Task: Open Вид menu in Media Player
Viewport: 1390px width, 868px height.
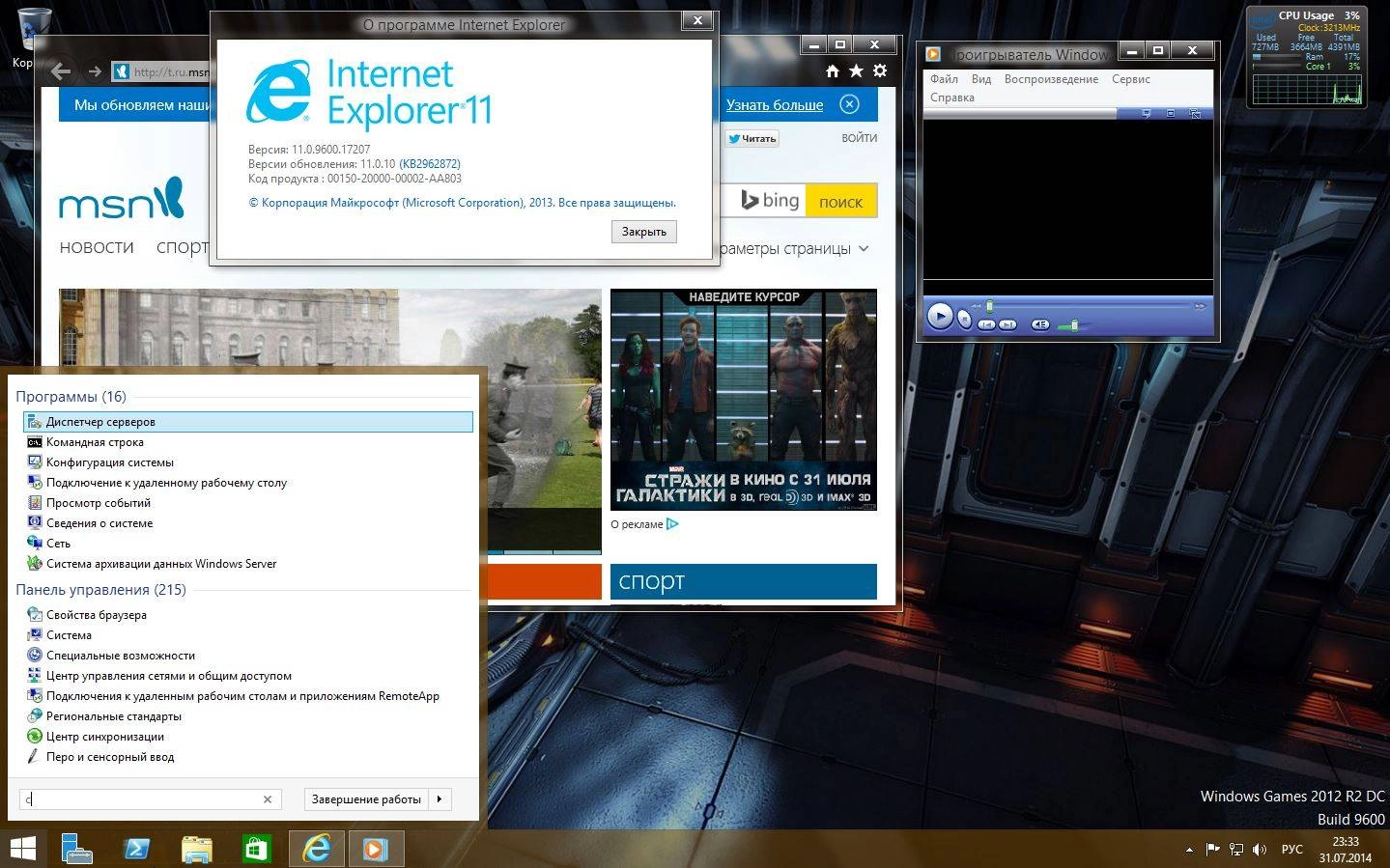Action: pos(981,79)
